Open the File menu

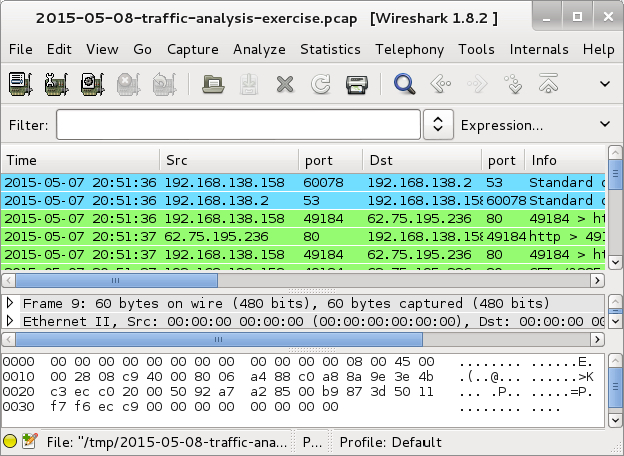[x=21, y=49]
